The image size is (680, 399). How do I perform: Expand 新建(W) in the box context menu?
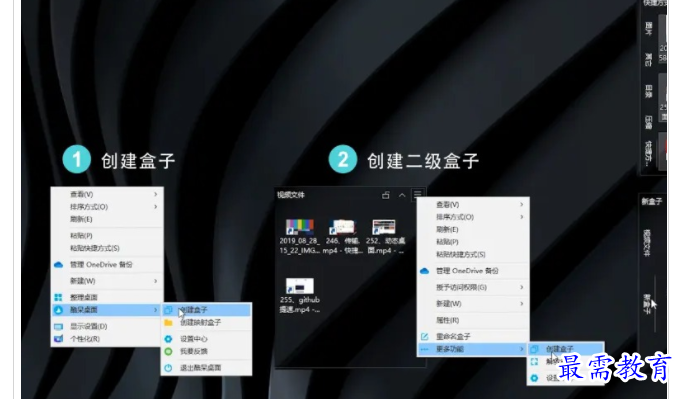[473, 304]
